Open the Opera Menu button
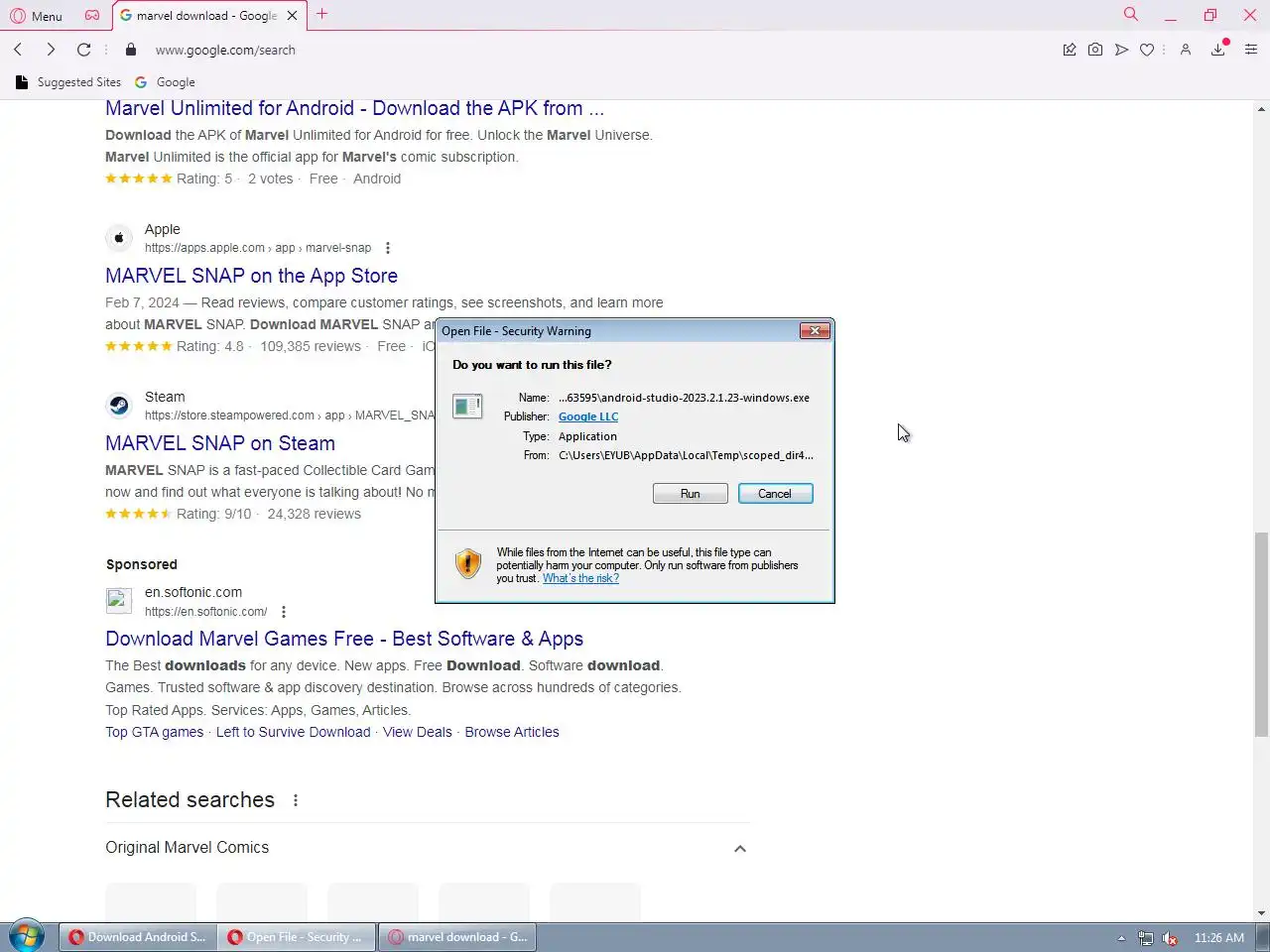1270x952 pixels. (36, 16)
